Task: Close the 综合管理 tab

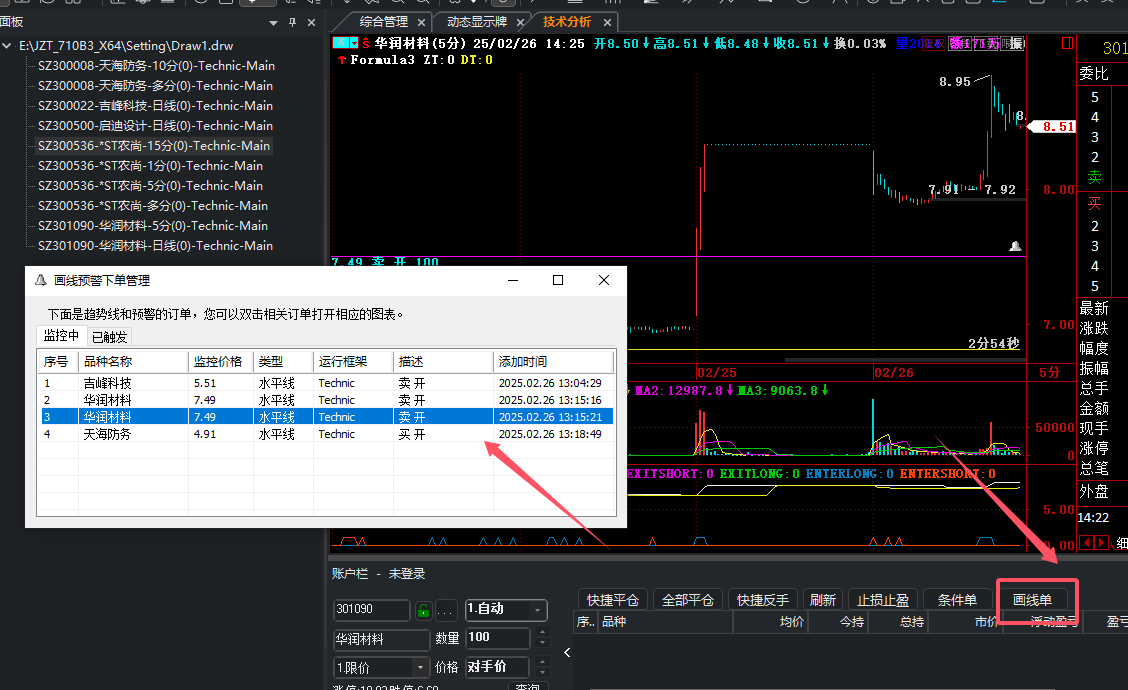Action: pos(422,22)
